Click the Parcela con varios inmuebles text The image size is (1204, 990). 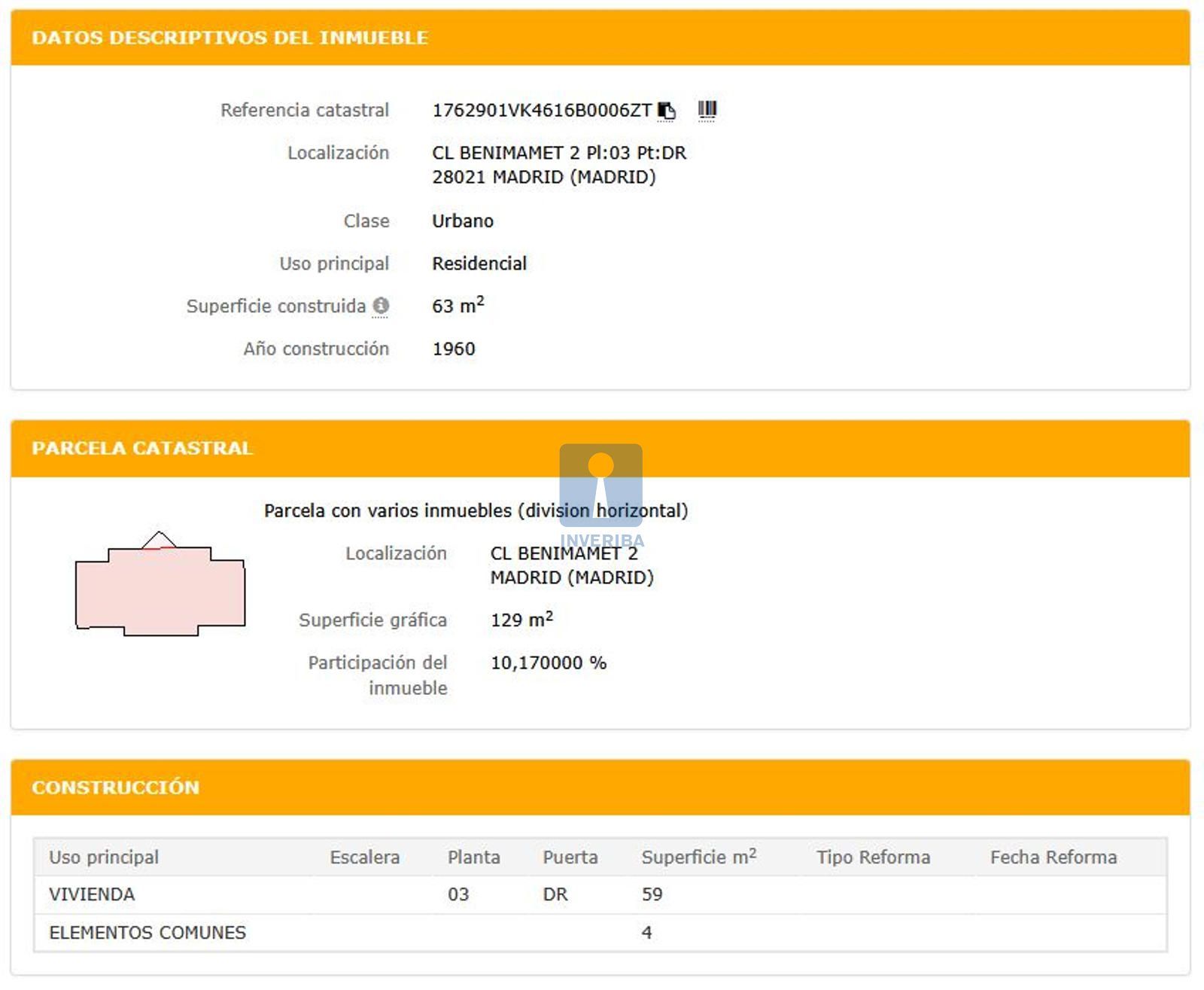pos(476,511)
